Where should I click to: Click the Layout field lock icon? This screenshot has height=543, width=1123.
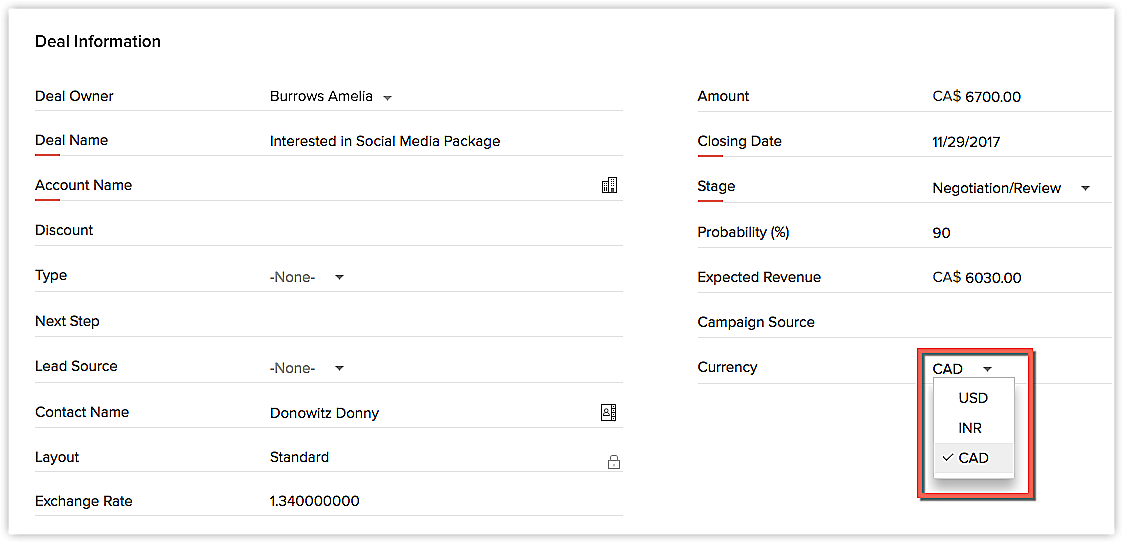613,462
